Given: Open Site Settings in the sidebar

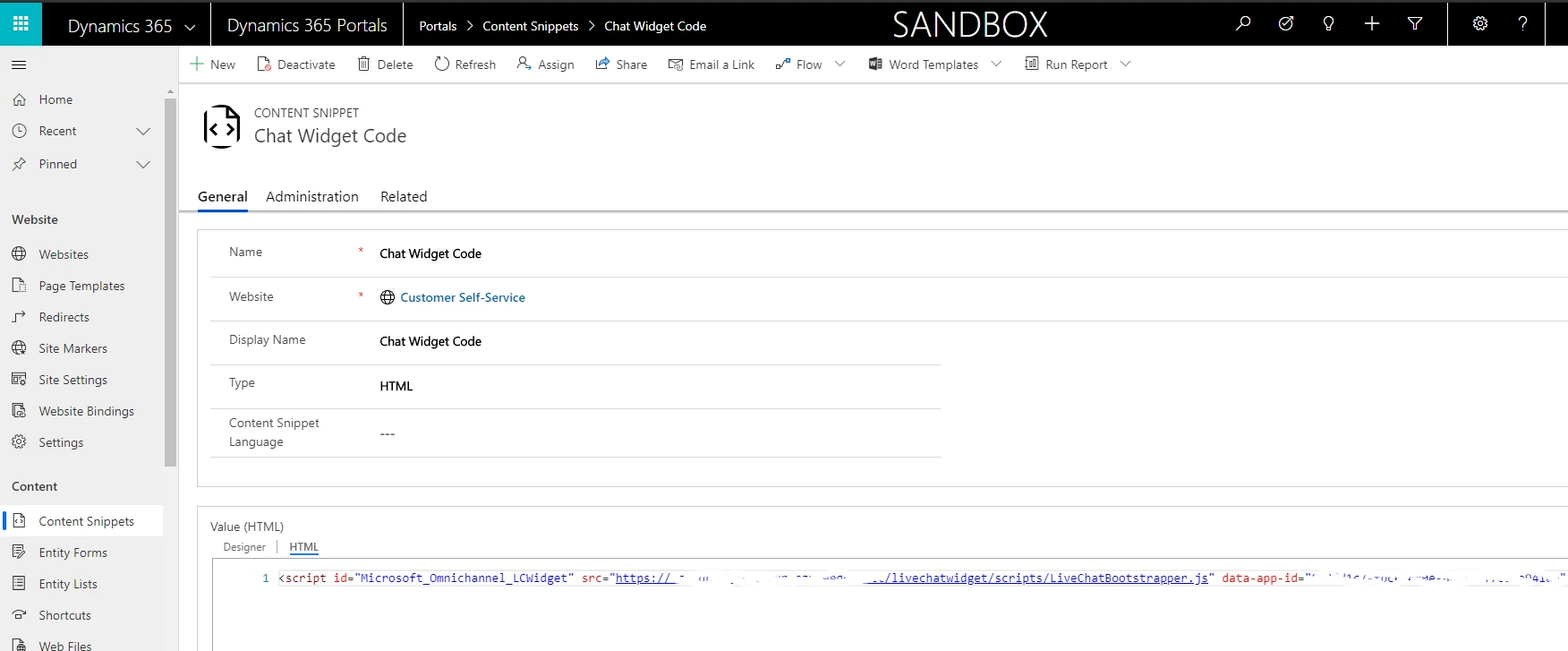Looking at the screenshot, I should tap(72, 380).
